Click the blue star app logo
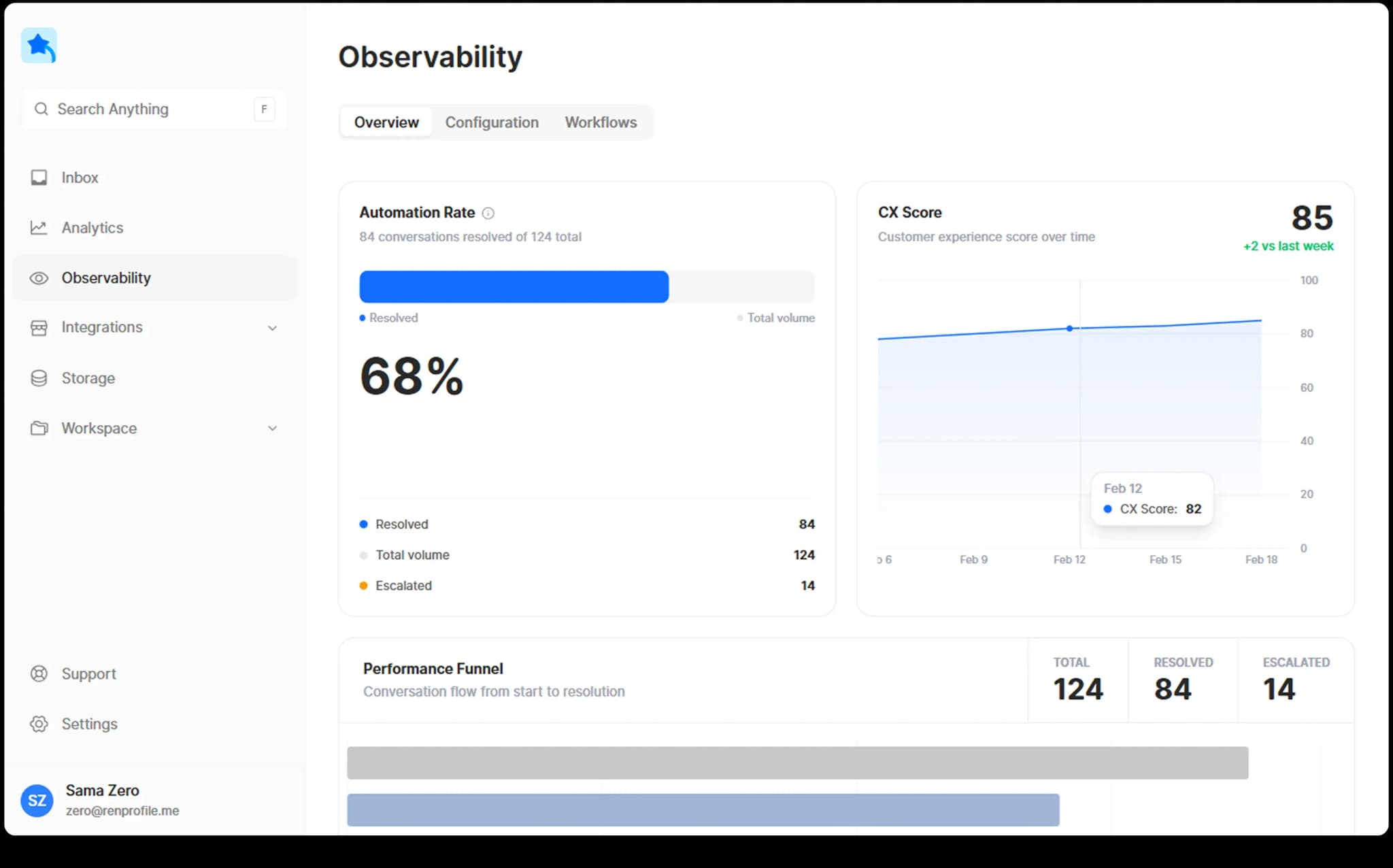The width and height of the screenshot is (1393, 868). click(39, 46)
